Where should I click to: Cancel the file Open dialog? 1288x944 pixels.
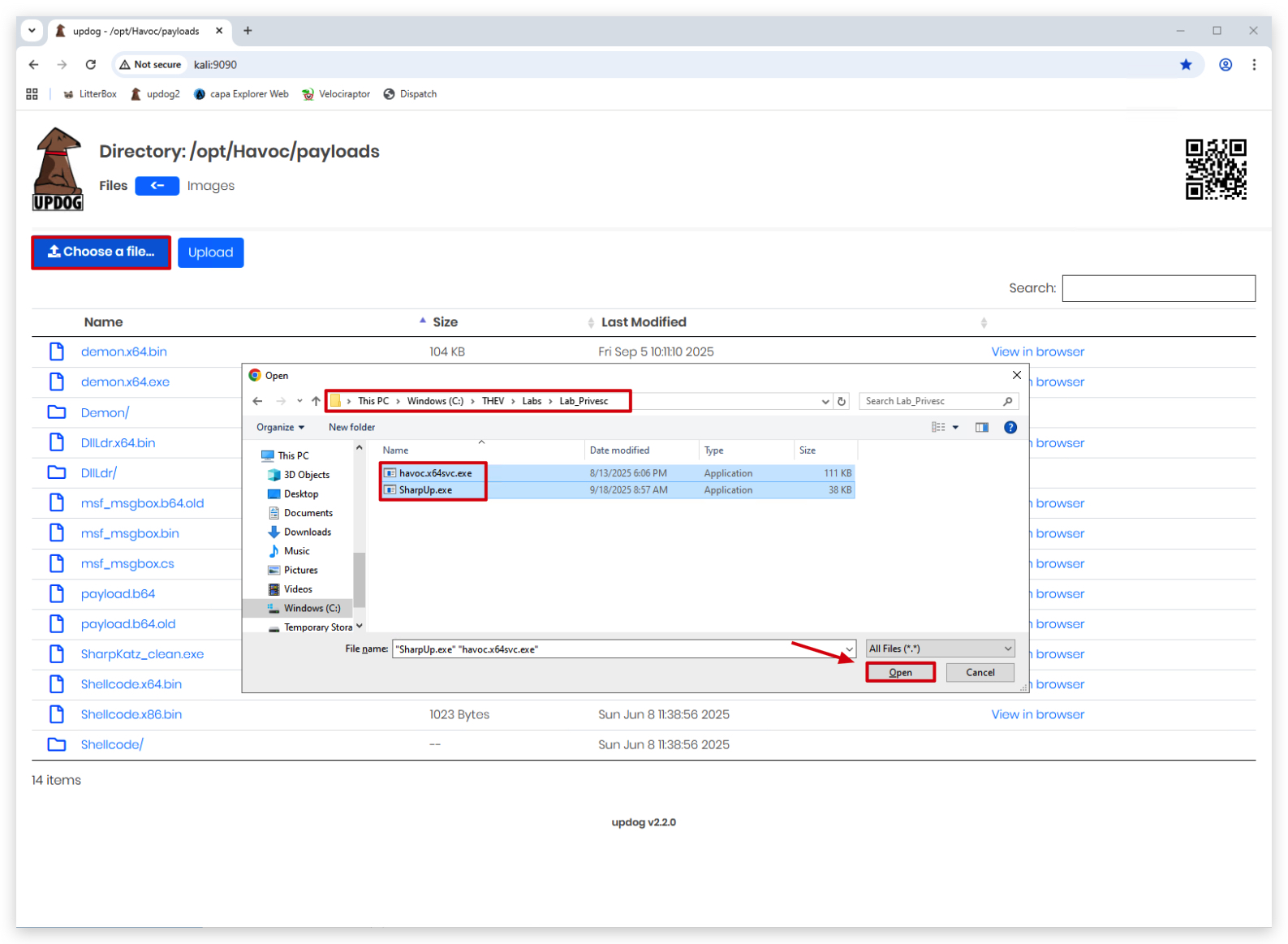980,672
